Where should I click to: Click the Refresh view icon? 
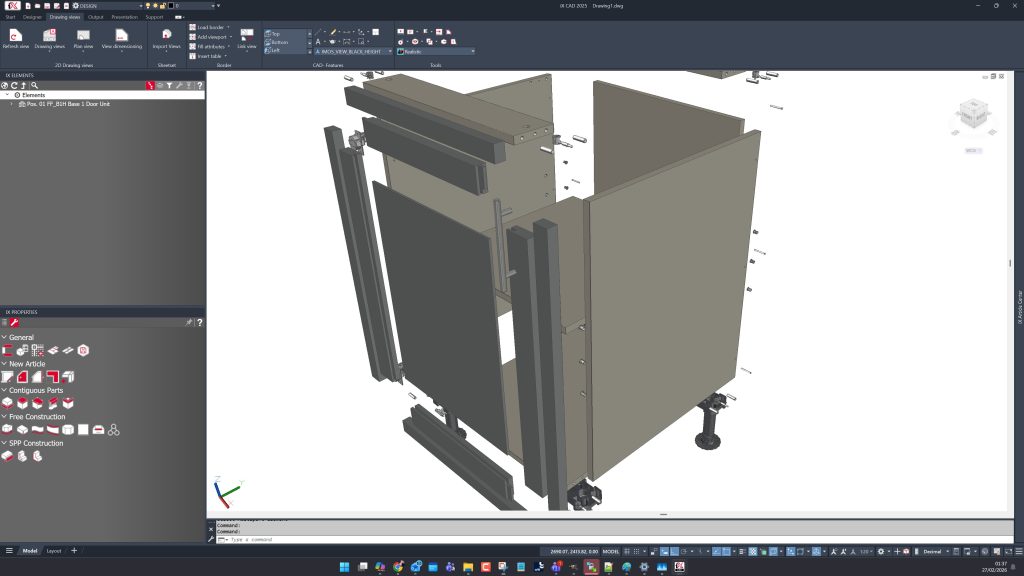(x=16, y=36)
